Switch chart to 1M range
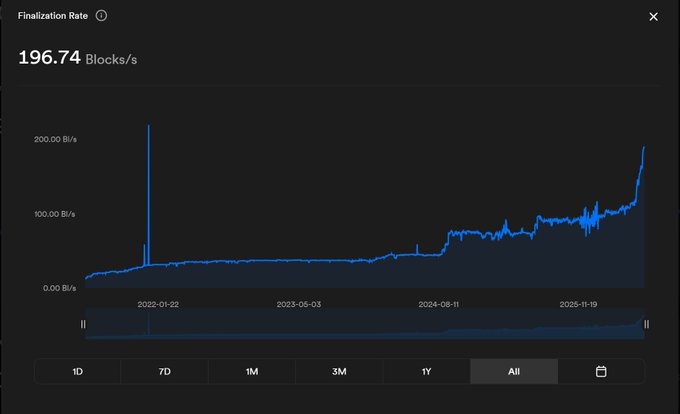Image resolution: width=680 pixels, height=414 pixels. point(252,372)
